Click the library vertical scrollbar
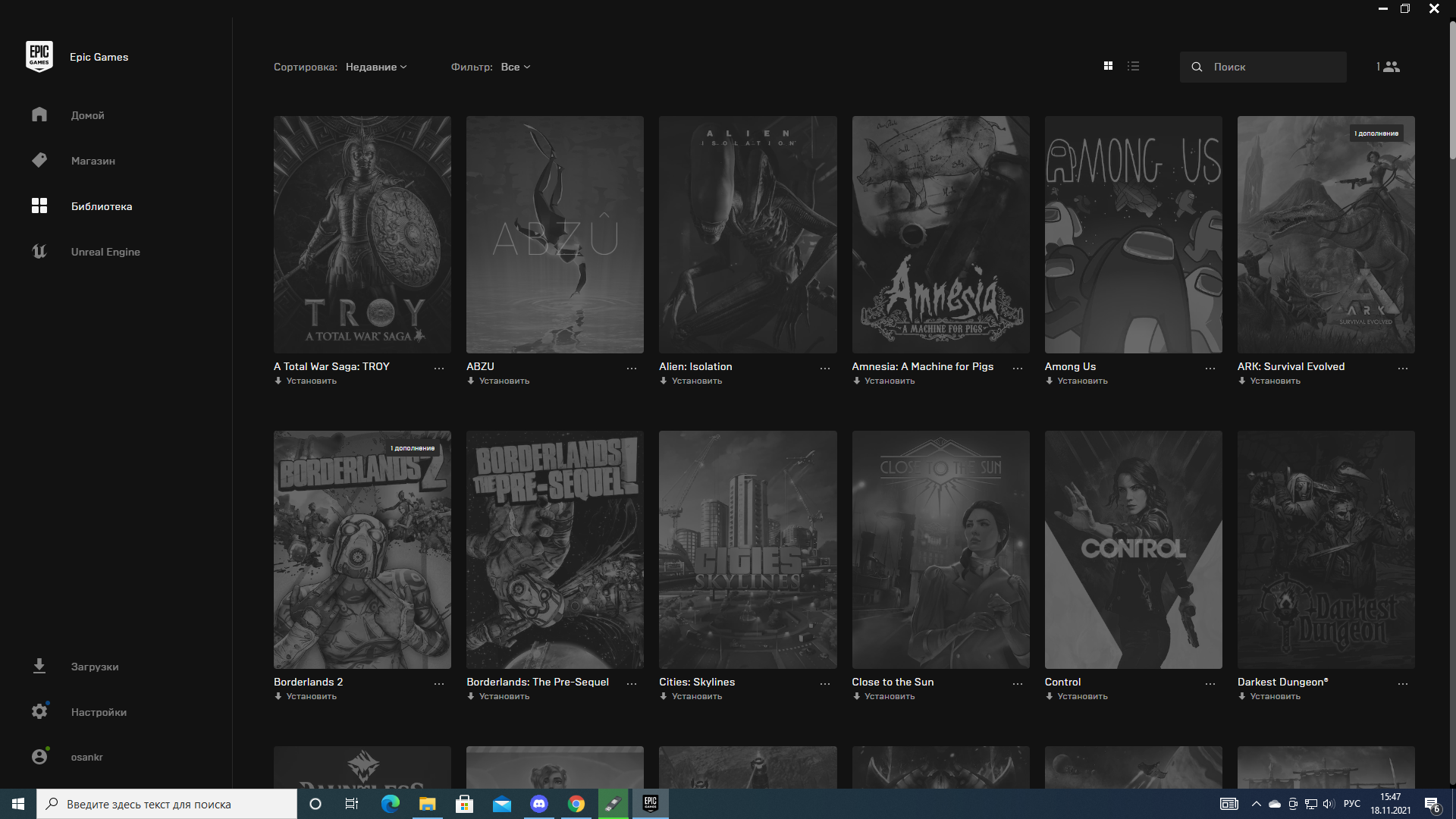 click(1451, 91)
